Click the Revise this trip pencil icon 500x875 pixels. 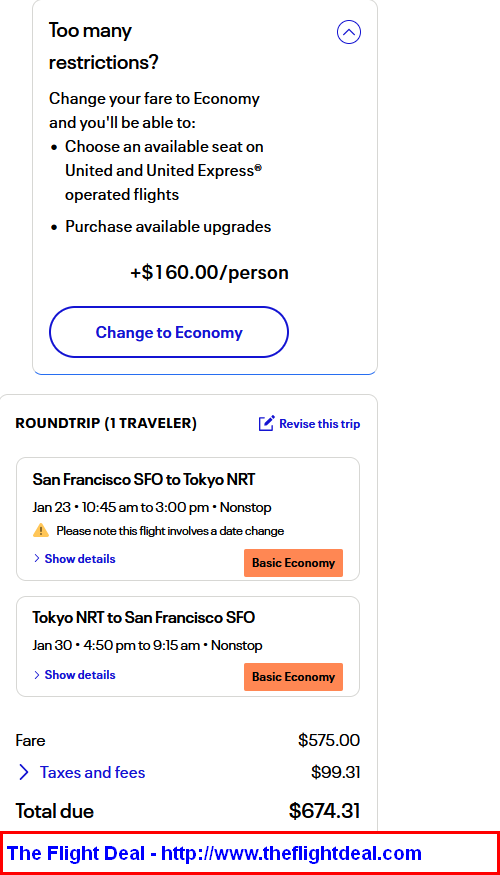point(266,424)
